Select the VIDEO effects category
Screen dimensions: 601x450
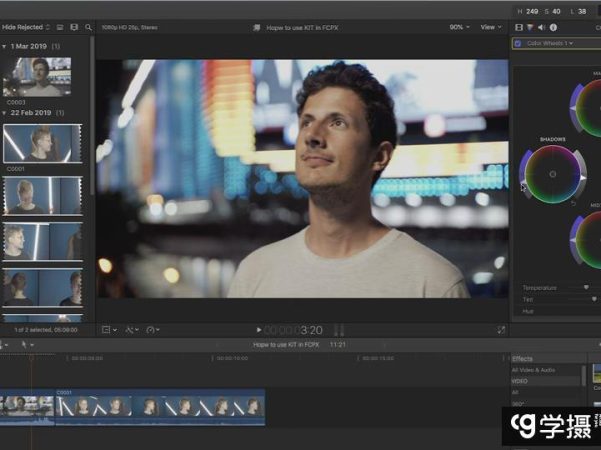520,381
